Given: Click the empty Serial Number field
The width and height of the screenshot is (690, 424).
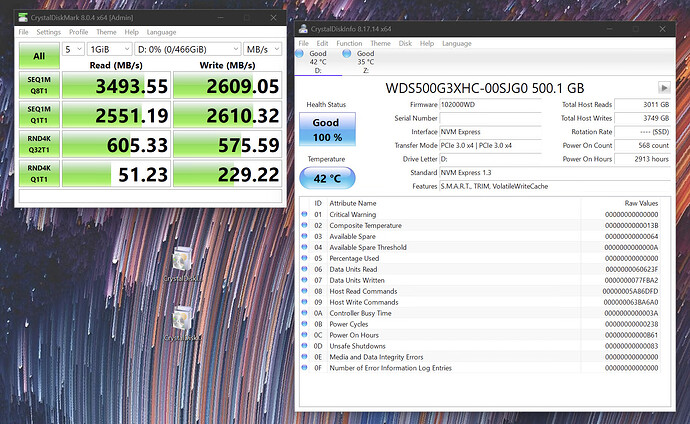Looking at the screenshot, I should pyautogui.click(x=490, y=118).
